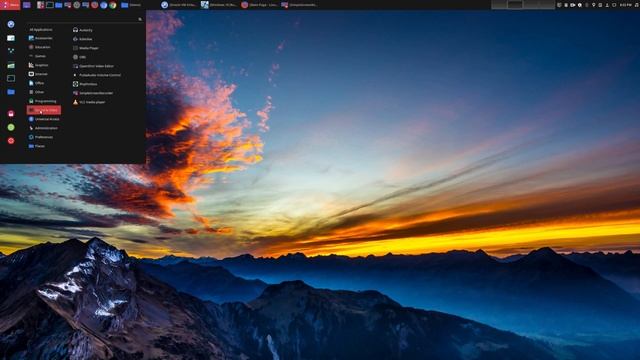The width and height of the screenshot is (640, 360).
Task: Open PulseAudio Volume Control
Action: pos(97,75)
